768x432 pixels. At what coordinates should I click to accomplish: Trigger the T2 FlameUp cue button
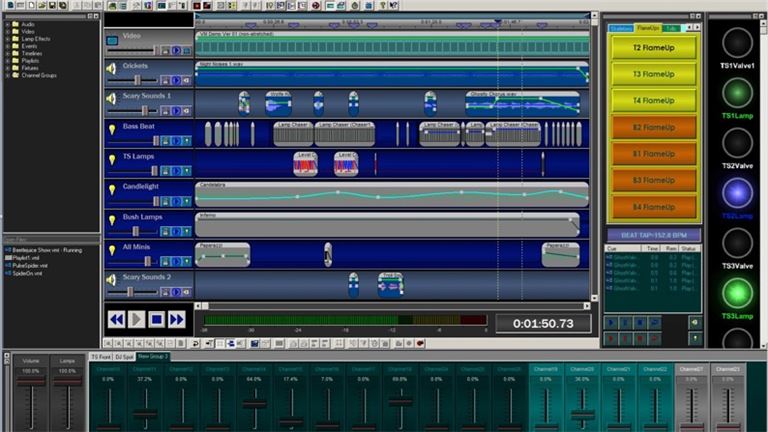click(653, 47)
